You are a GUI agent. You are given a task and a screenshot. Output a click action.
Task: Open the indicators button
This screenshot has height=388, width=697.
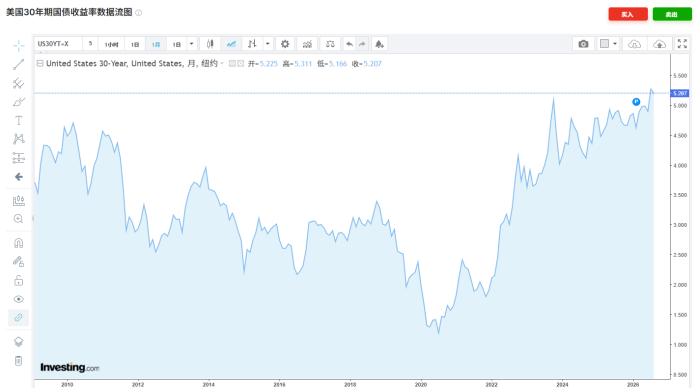click(x=307, y=44)
